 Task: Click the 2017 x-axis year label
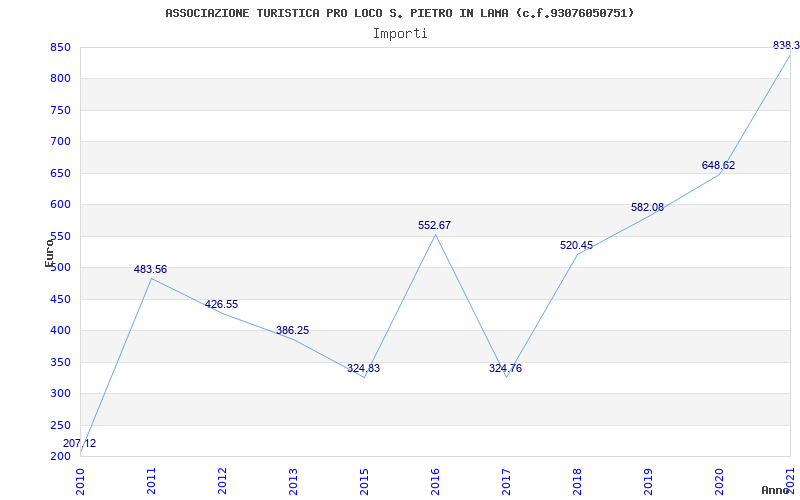506,481
